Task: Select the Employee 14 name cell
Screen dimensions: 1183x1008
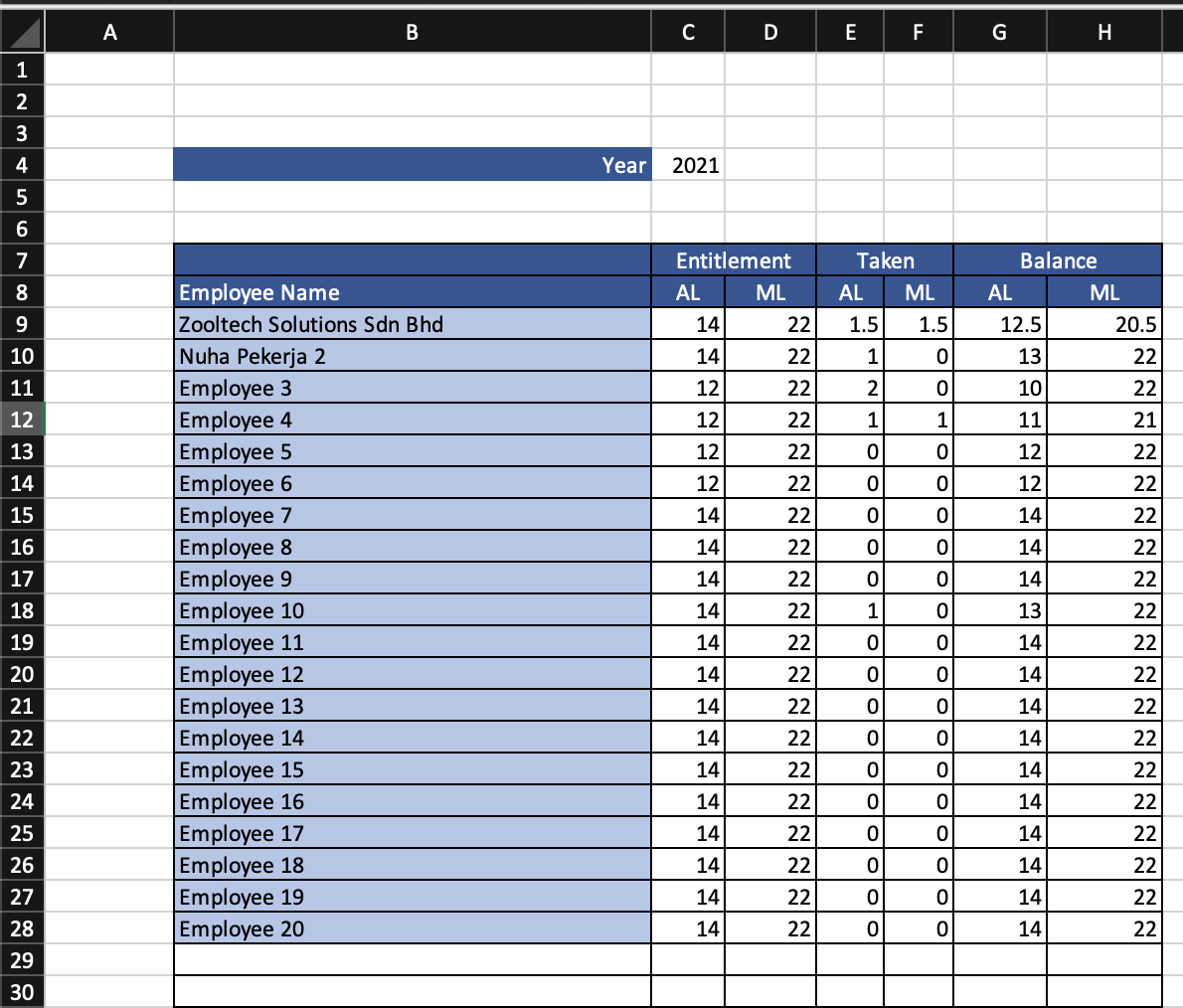Action: [412, 738]
